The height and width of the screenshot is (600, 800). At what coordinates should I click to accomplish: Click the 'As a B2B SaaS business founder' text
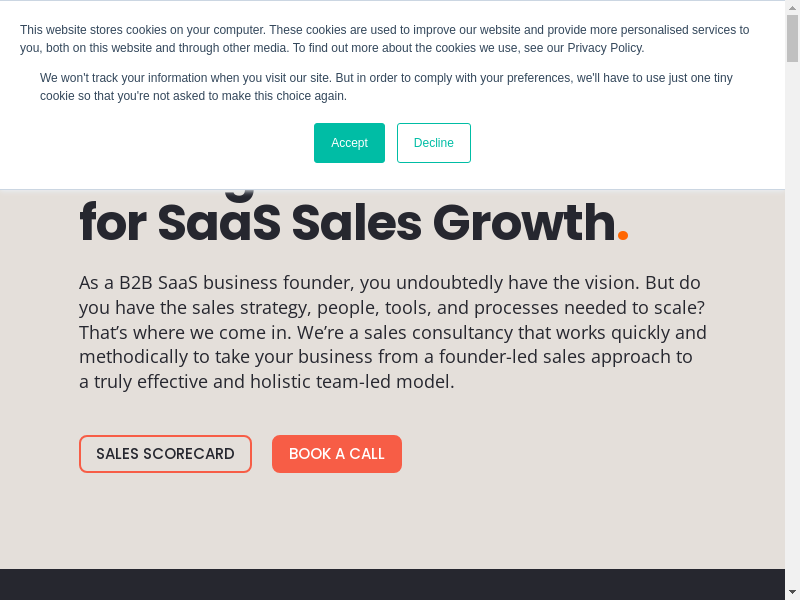[x=250, y=283]
